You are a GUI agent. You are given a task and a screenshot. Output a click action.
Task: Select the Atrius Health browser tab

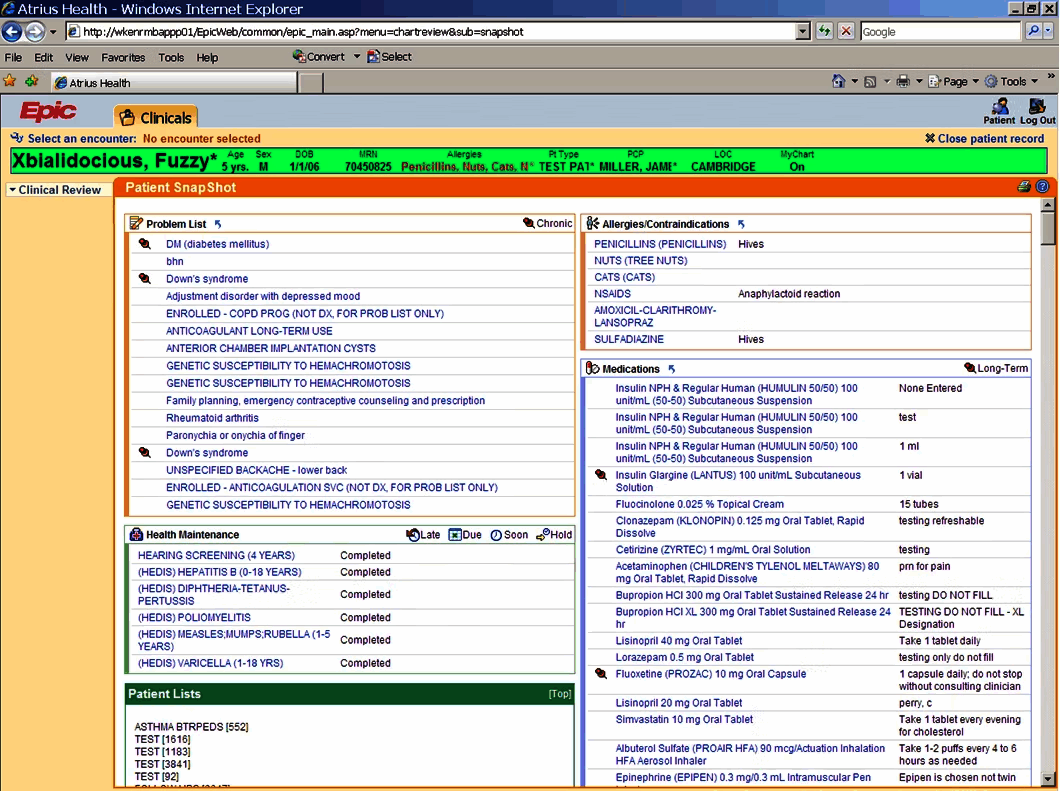click(x=174, y=82)
